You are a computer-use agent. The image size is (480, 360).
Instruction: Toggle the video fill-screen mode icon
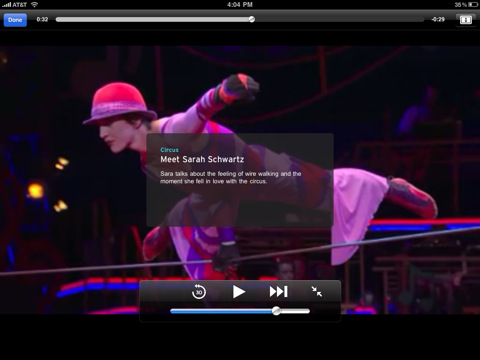click(466, 20)
